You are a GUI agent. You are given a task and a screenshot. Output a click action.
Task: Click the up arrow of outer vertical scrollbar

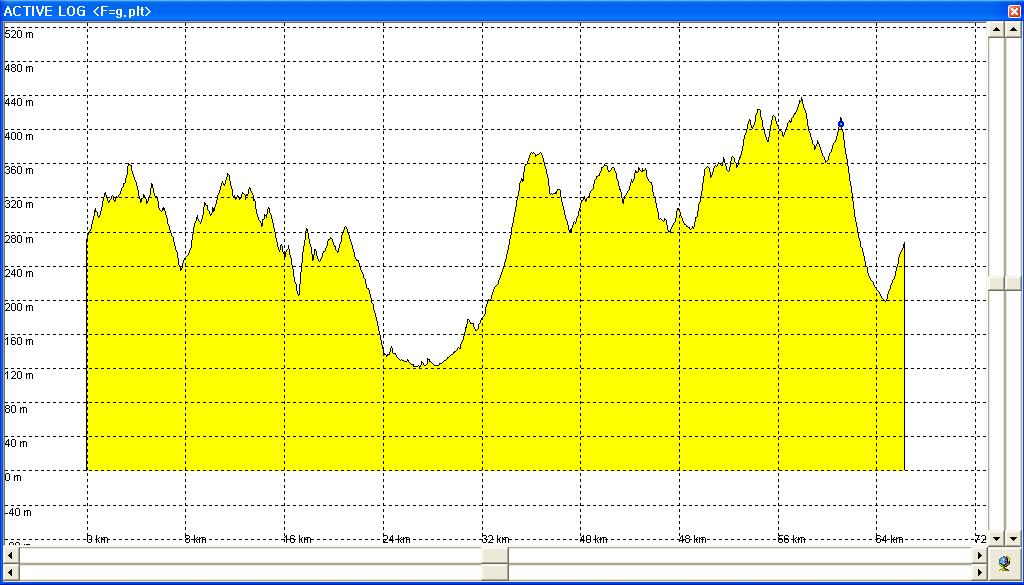coord(1012,30)
